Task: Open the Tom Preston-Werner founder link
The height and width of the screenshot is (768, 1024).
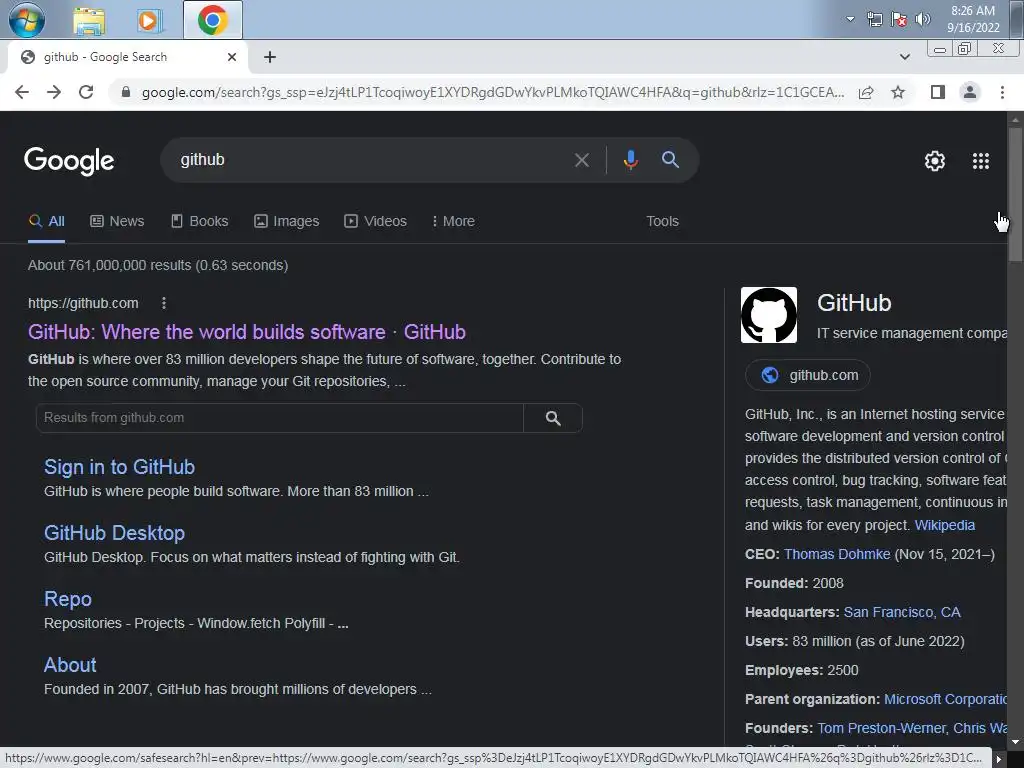Action: (882, 728)
